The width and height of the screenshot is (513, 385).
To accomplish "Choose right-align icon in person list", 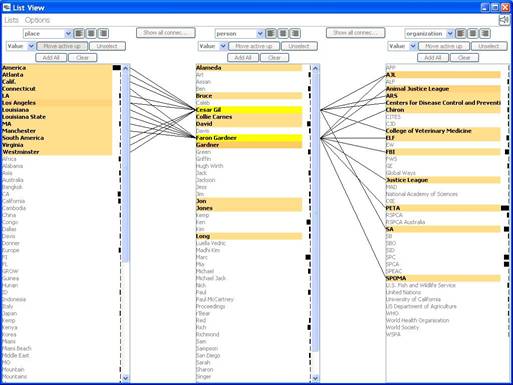I will (295, 33).
